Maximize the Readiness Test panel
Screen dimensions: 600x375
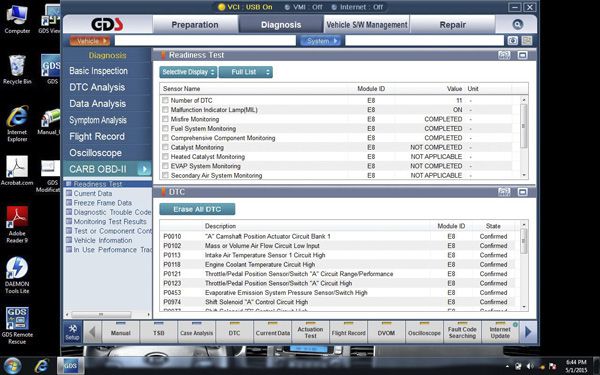point(522,55)
